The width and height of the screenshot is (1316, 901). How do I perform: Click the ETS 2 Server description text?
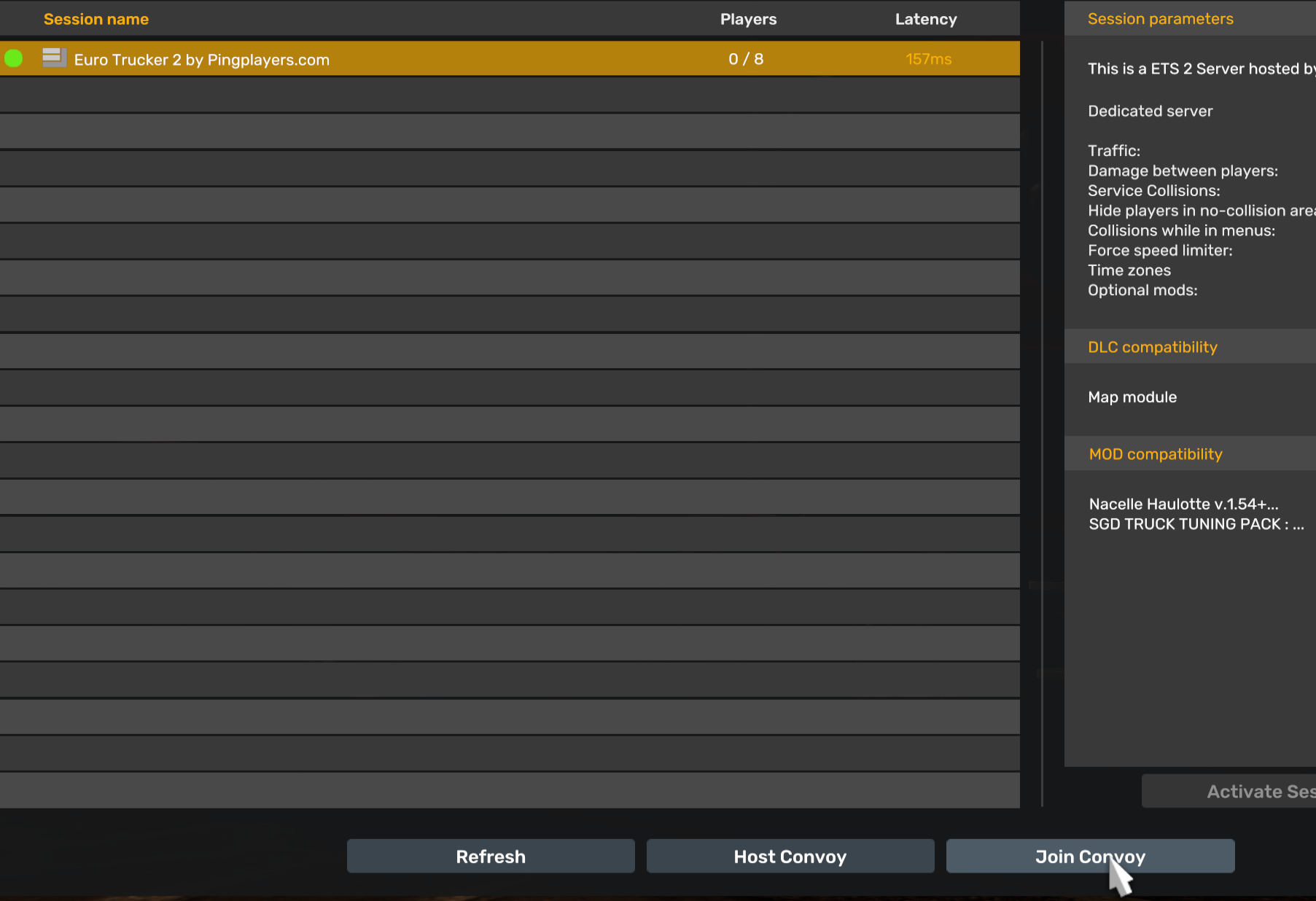pyautogui.click(x=1202, y=69)
